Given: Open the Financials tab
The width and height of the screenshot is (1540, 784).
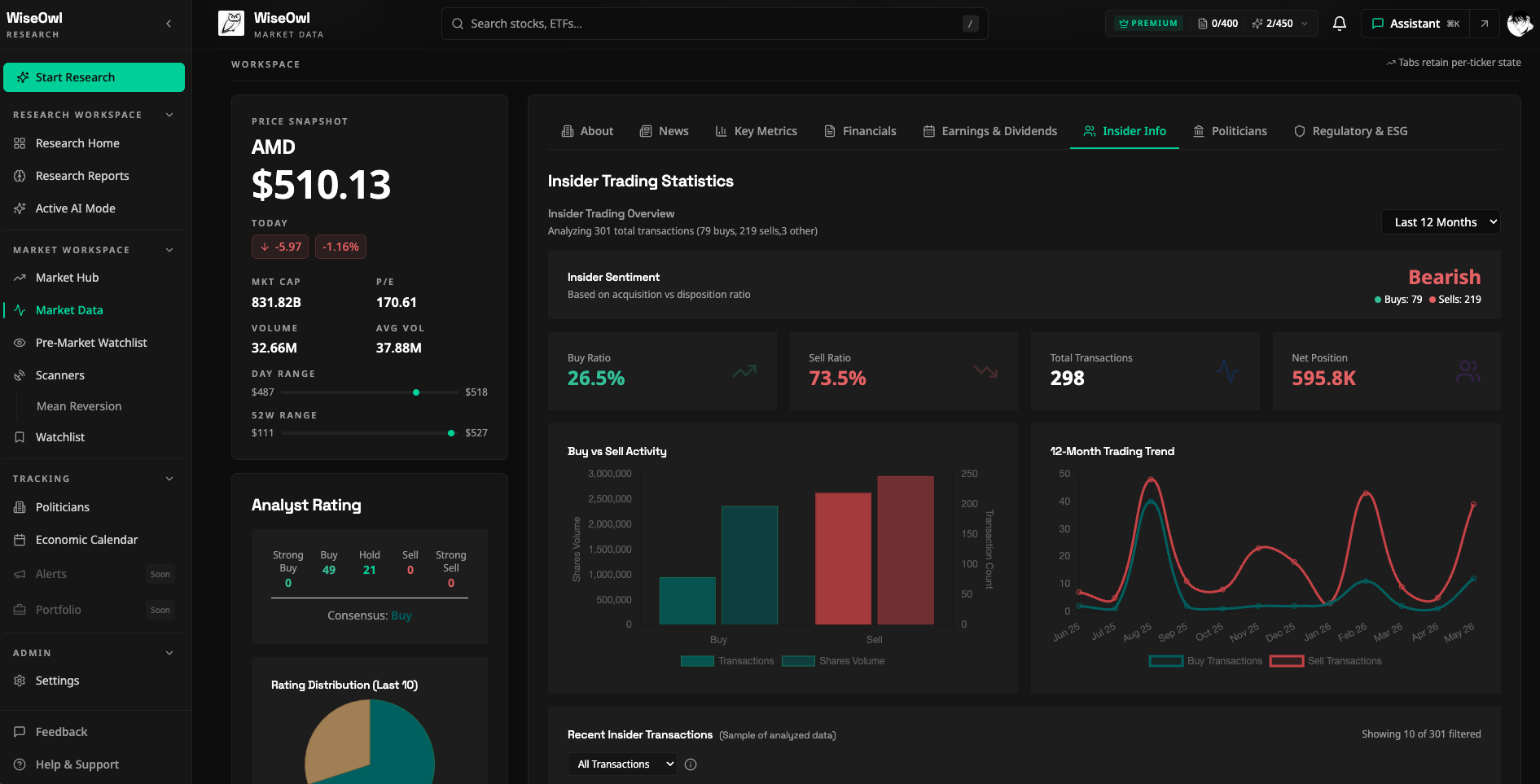Looking at the screenshot, I should click(860, 131).
